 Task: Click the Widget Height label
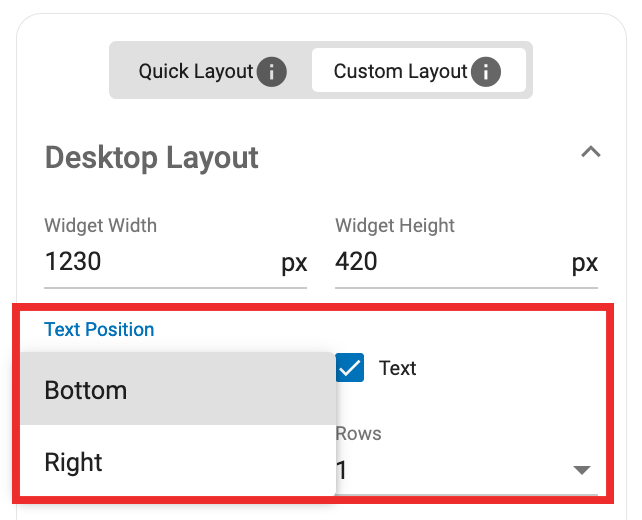[x=395, y=226]
